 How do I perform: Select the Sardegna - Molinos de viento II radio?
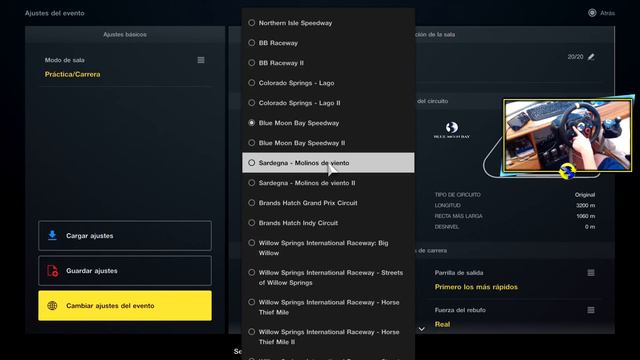(252, 183)
